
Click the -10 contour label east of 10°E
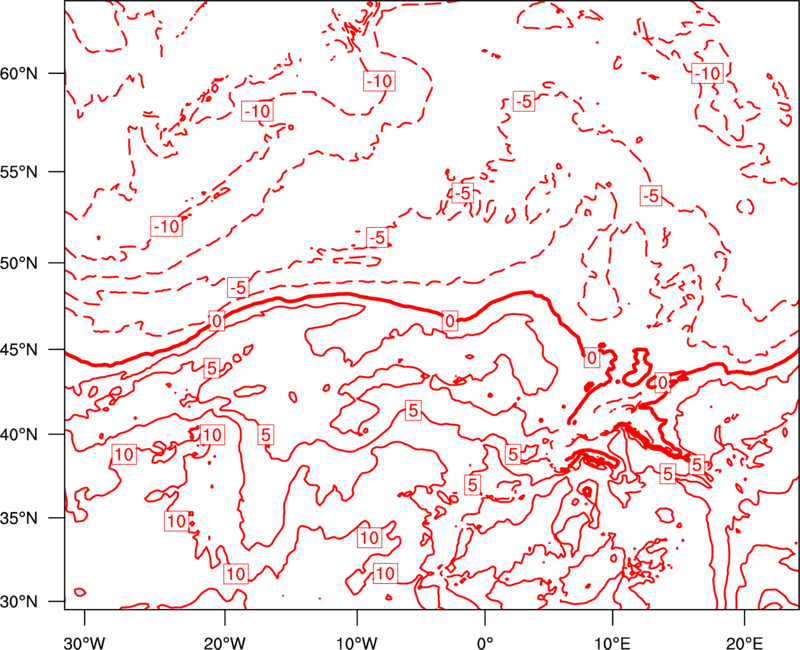pos(707,74)
